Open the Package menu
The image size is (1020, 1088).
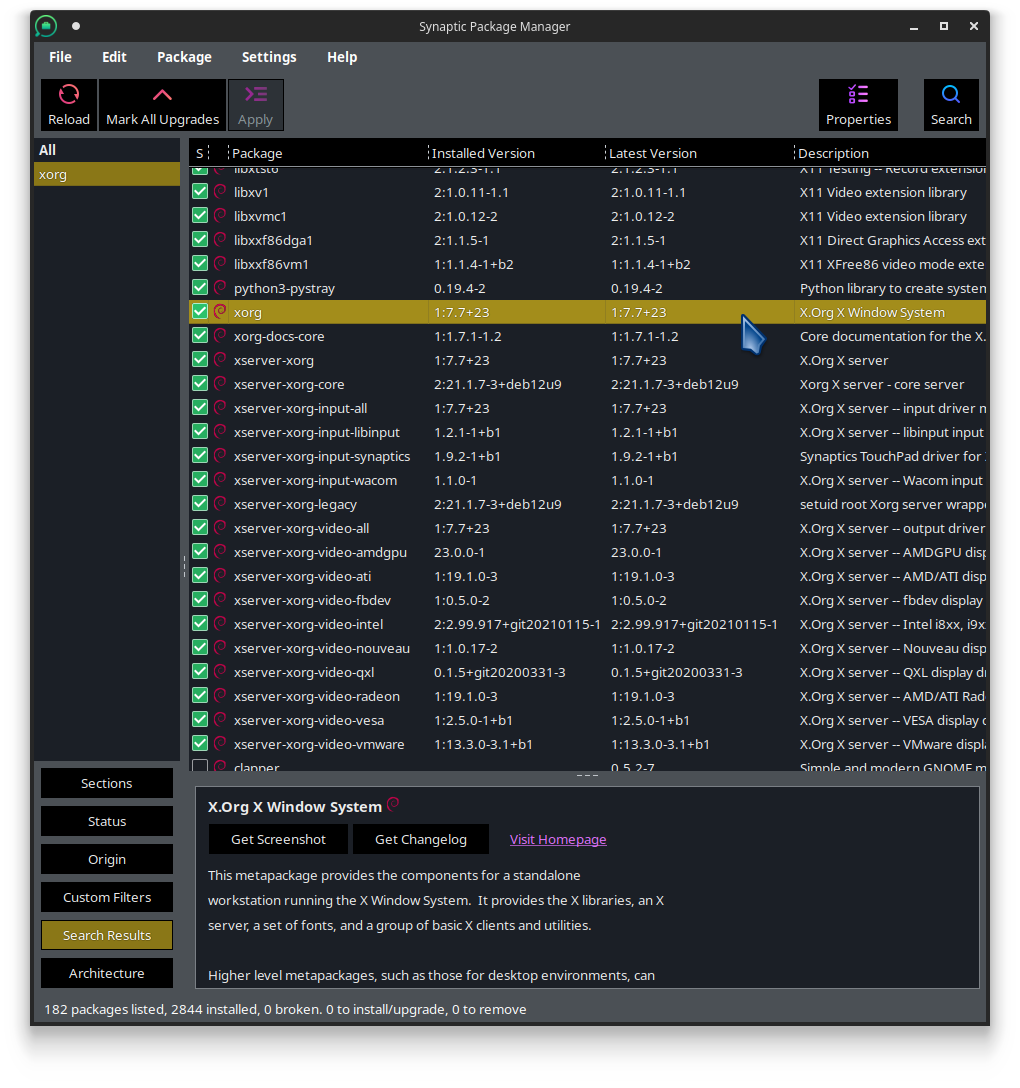pos(184,57)
